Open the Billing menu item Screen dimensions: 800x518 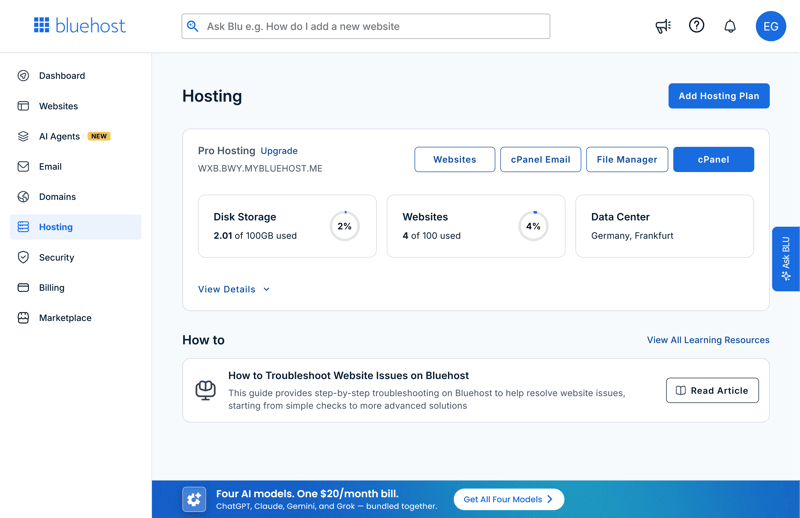pos(76,287)
